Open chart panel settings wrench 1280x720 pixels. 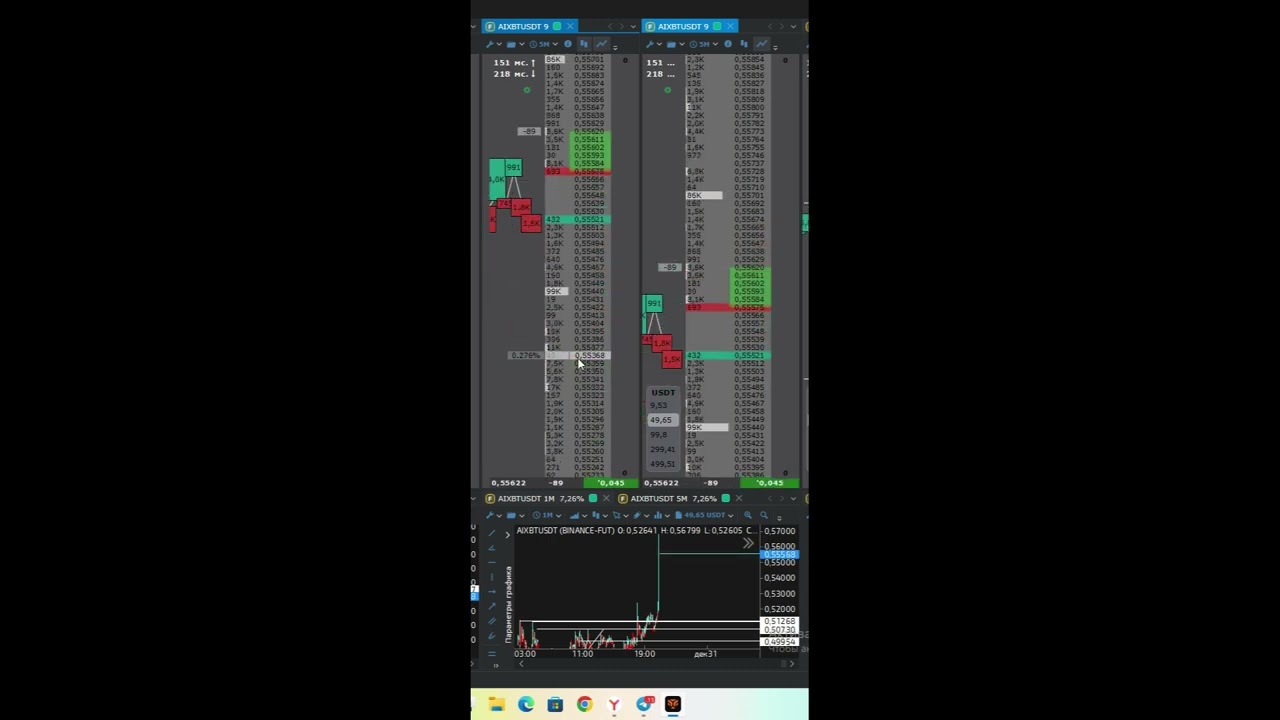(490, 515)
